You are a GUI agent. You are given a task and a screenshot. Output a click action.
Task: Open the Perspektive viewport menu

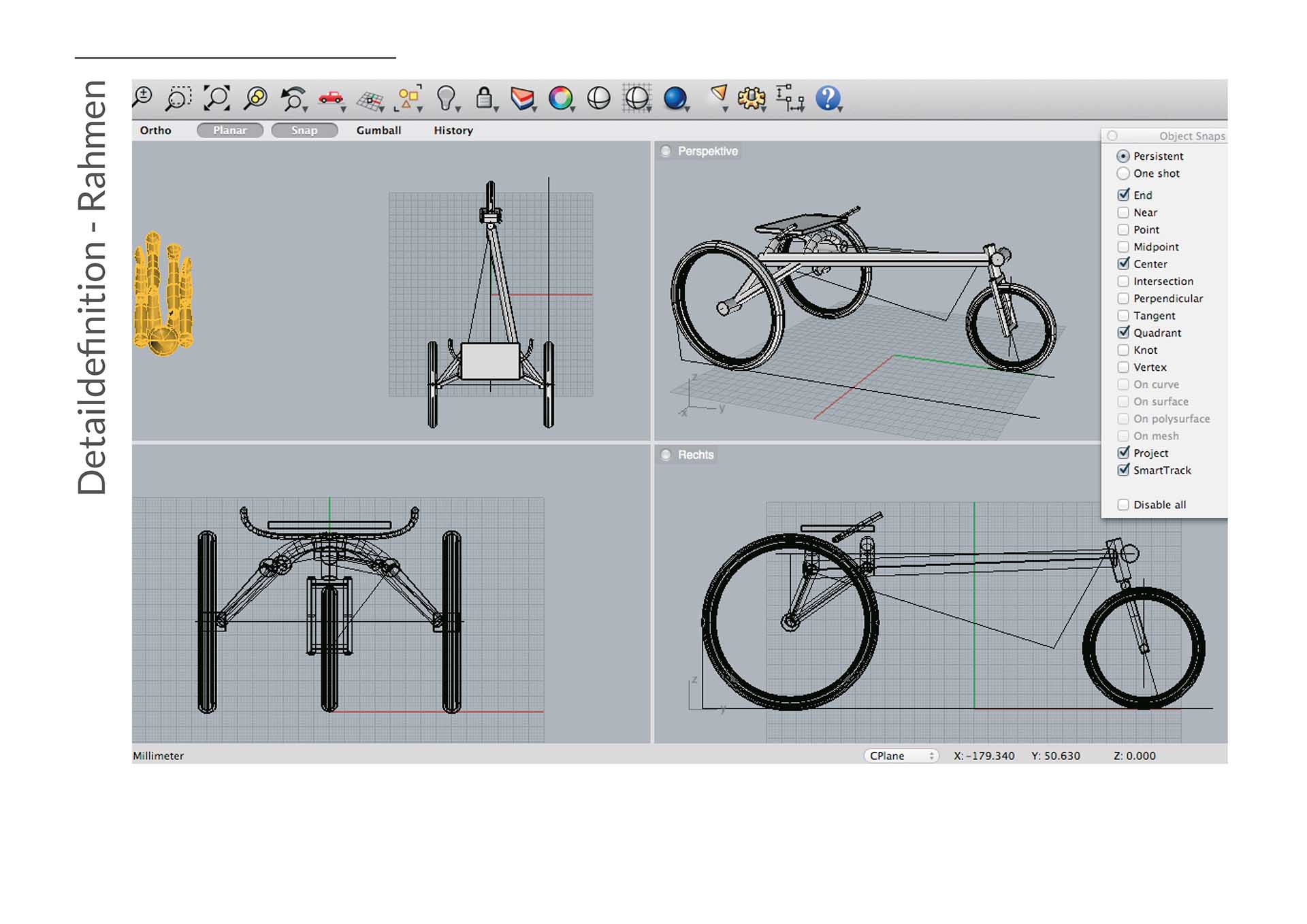coord(707,151)
